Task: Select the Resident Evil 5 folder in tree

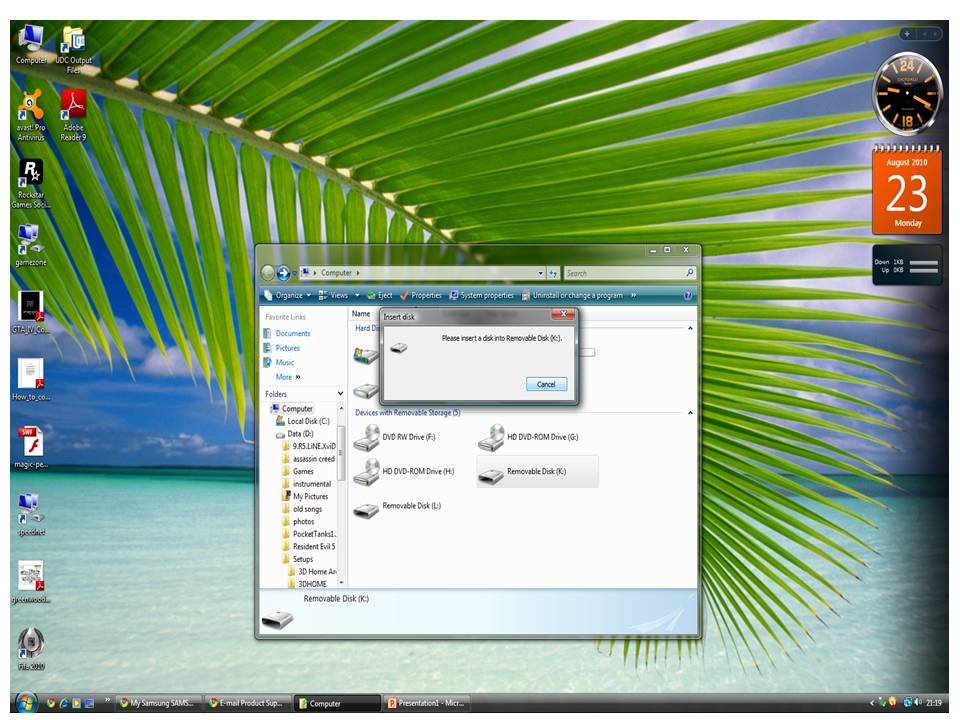Action: [x=313, y=547]
